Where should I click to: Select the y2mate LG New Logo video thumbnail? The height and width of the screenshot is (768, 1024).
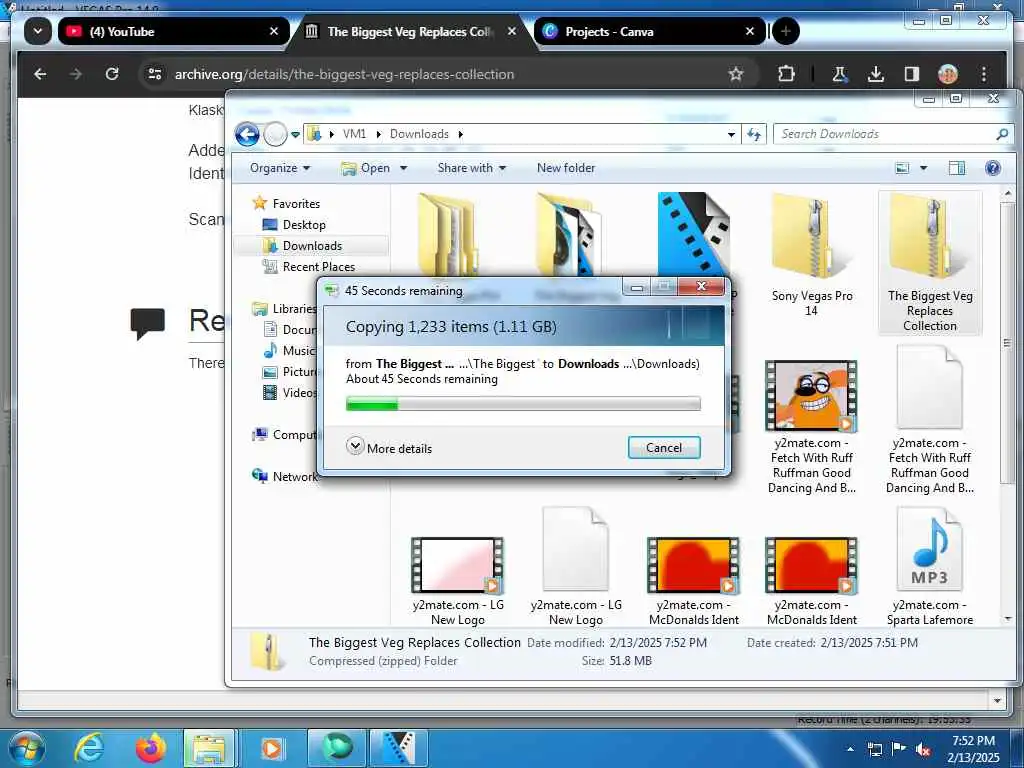pos(457,565)
